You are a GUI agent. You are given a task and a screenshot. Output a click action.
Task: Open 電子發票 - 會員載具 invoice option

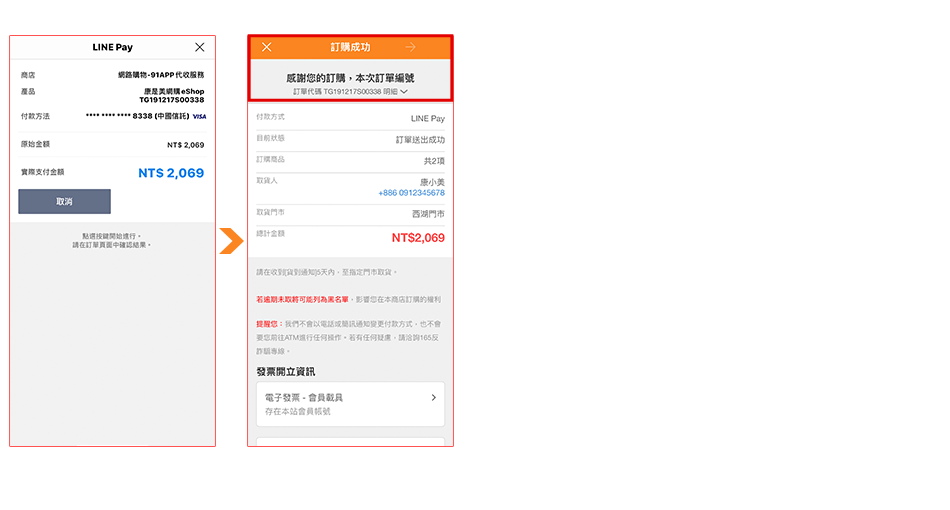(350, 404)
